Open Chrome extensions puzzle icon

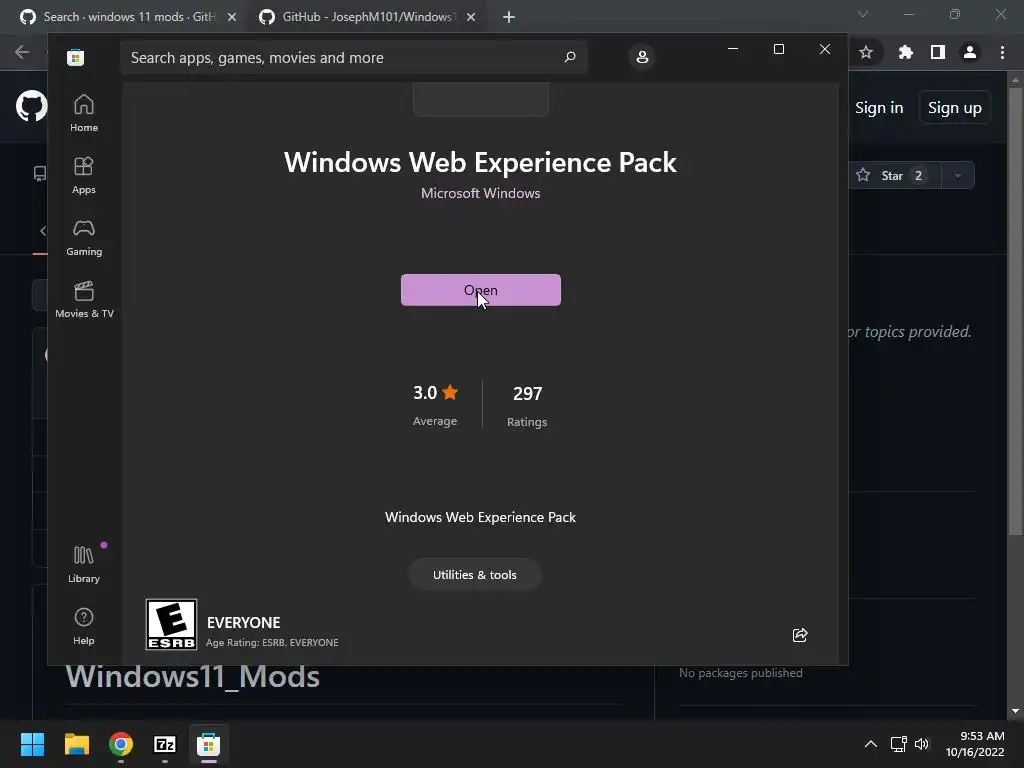[905, 52]
